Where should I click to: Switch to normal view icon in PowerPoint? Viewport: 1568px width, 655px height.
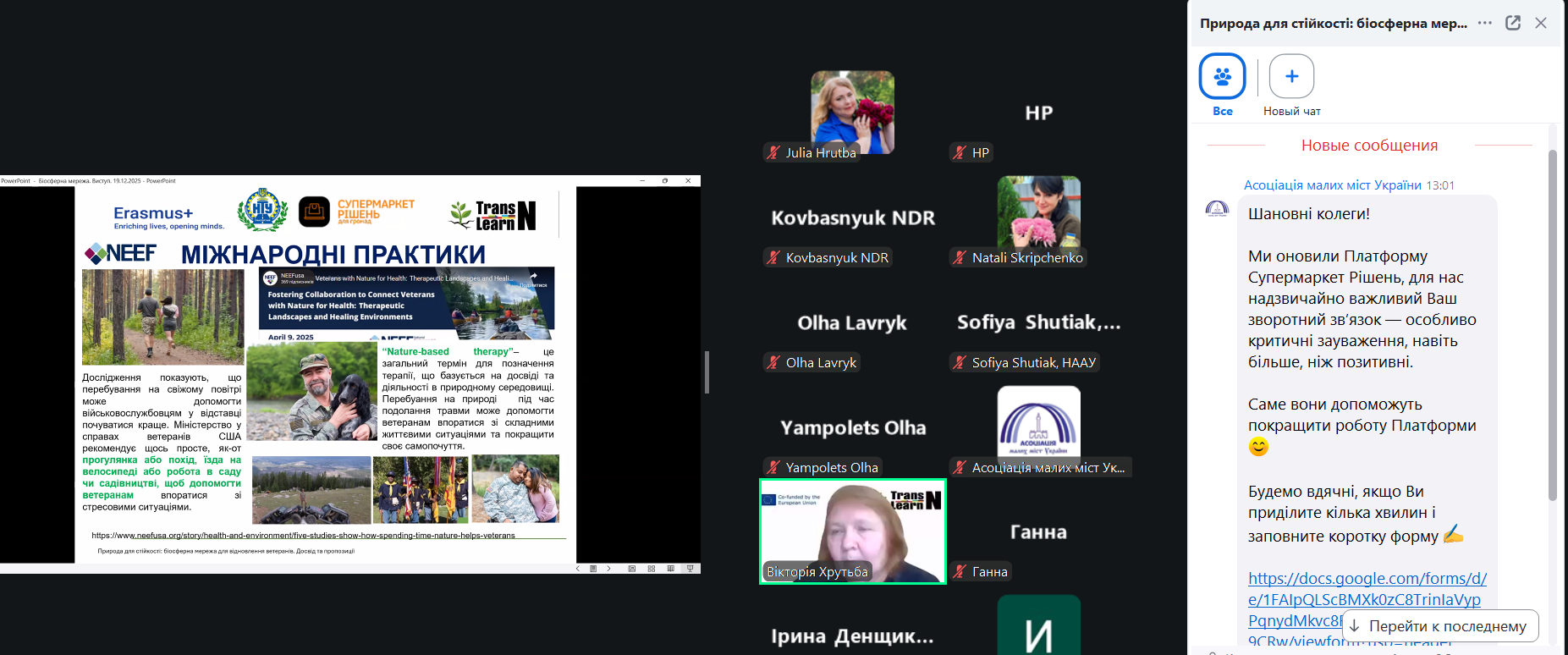click(632, 569)
